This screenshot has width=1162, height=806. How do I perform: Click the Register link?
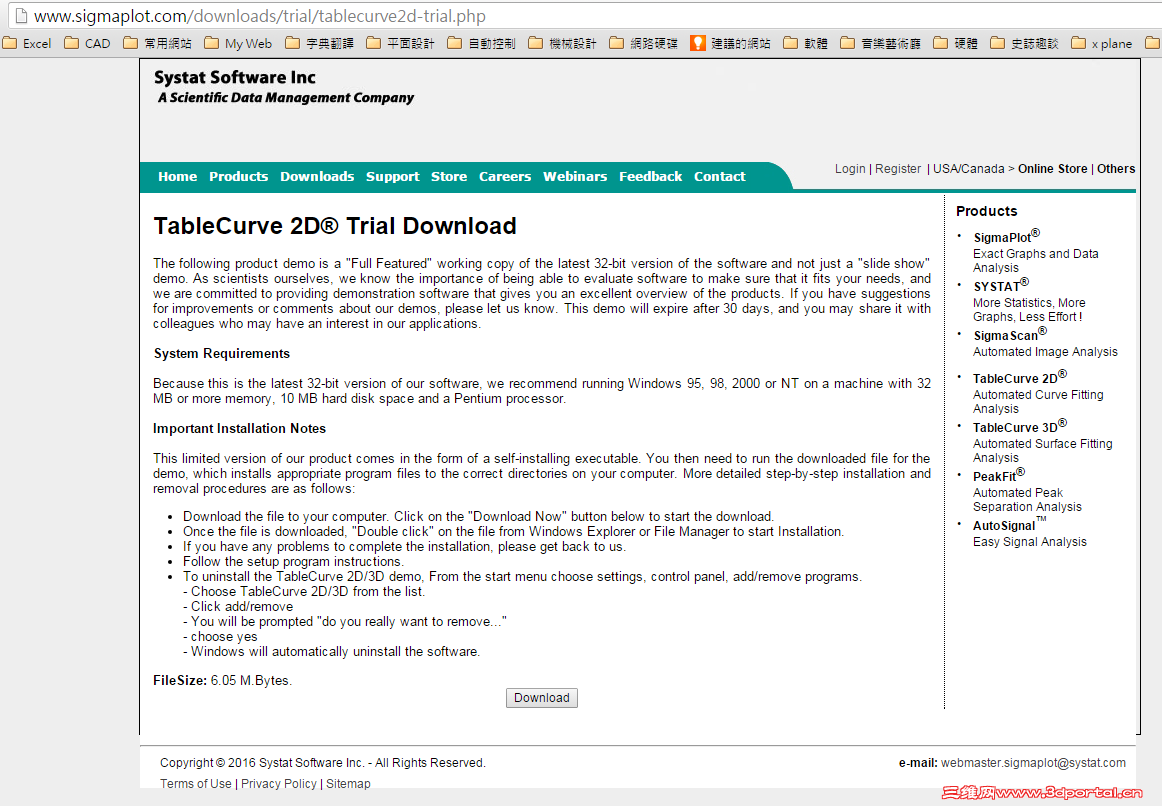[x=897, y=169]
